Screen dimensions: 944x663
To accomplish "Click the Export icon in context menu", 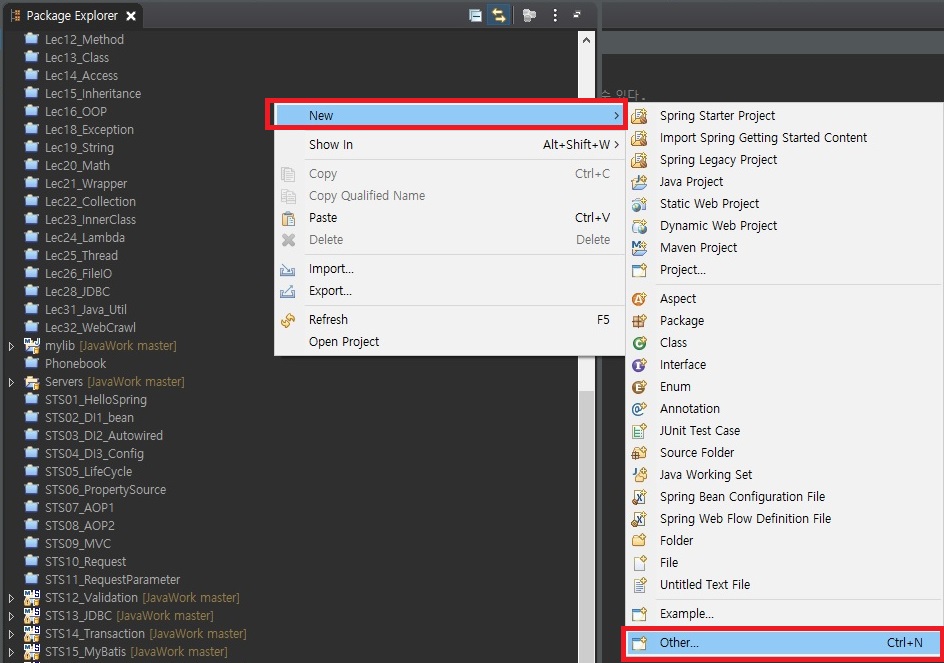I will [288, 291].
